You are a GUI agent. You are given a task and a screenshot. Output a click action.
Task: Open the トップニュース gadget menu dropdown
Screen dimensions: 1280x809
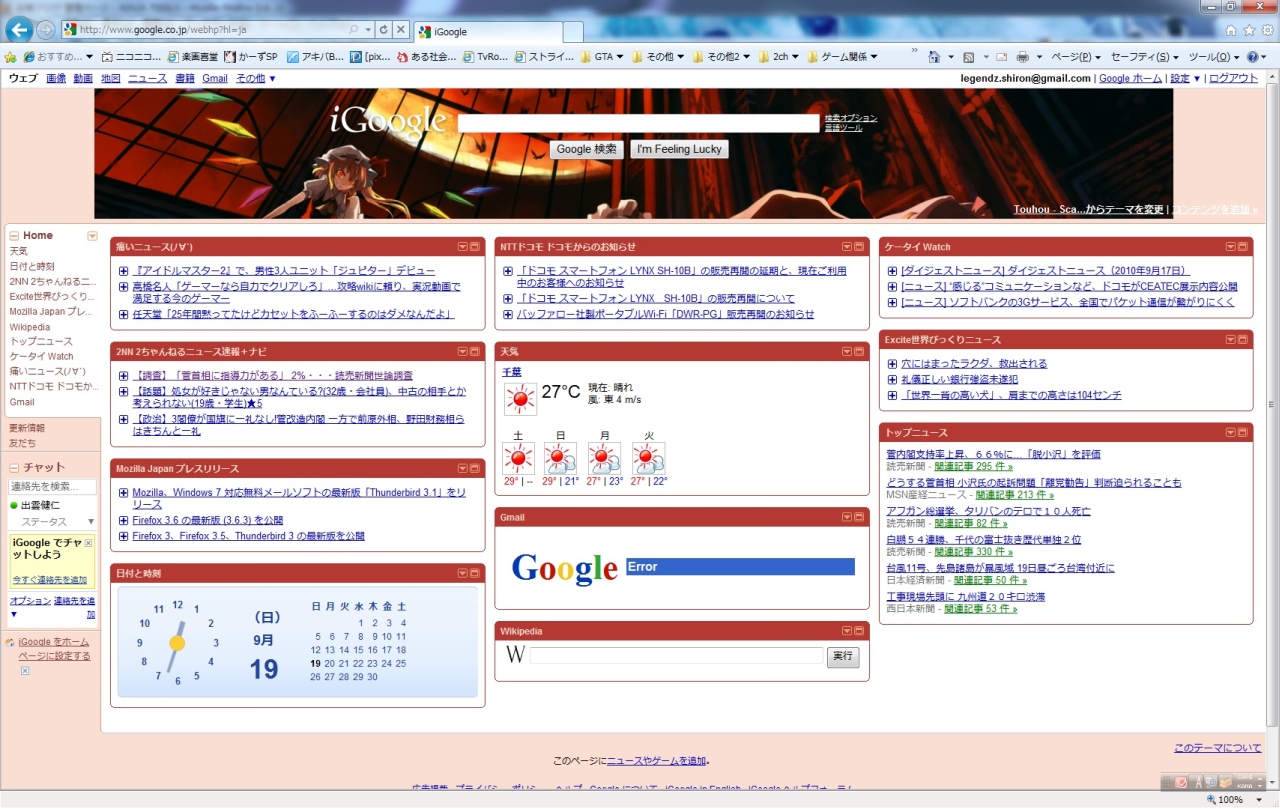pos(1231,432)
